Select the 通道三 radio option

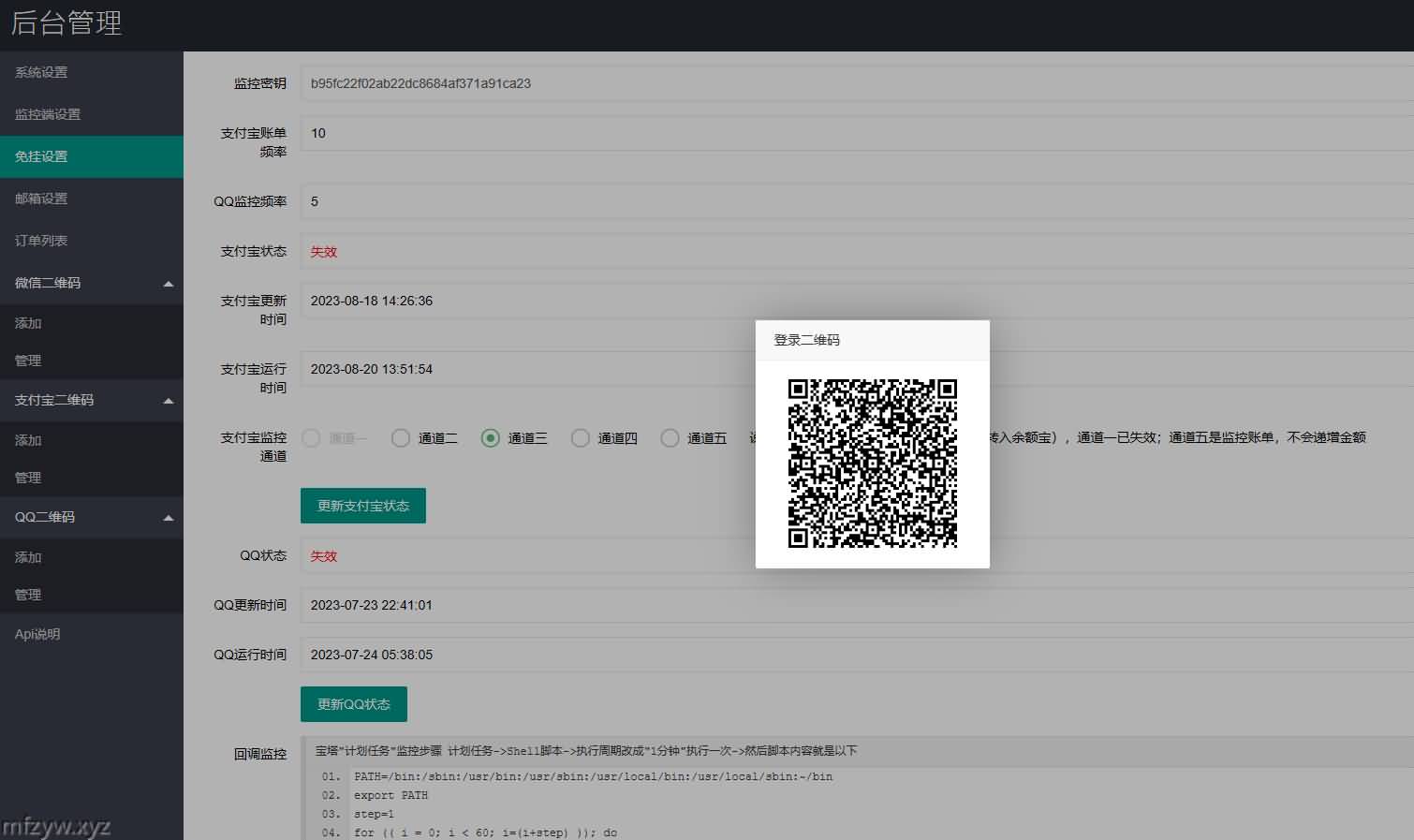coord(491,438)
